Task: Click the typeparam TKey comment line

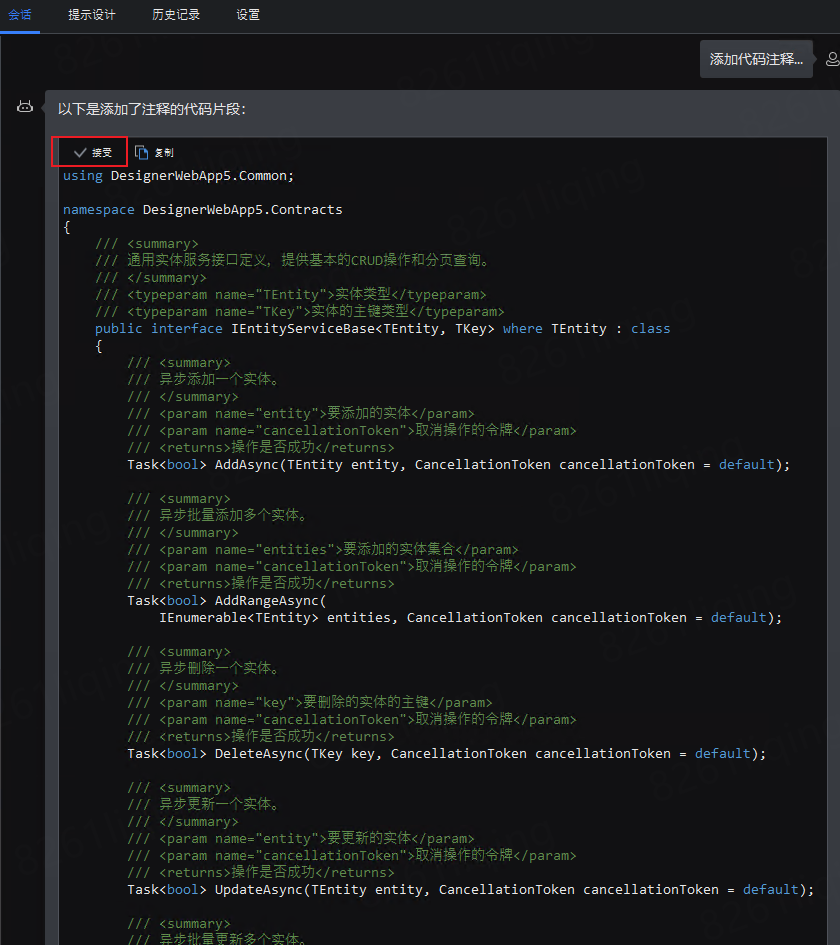Action: pyautogui.click(x=299, y=312)
